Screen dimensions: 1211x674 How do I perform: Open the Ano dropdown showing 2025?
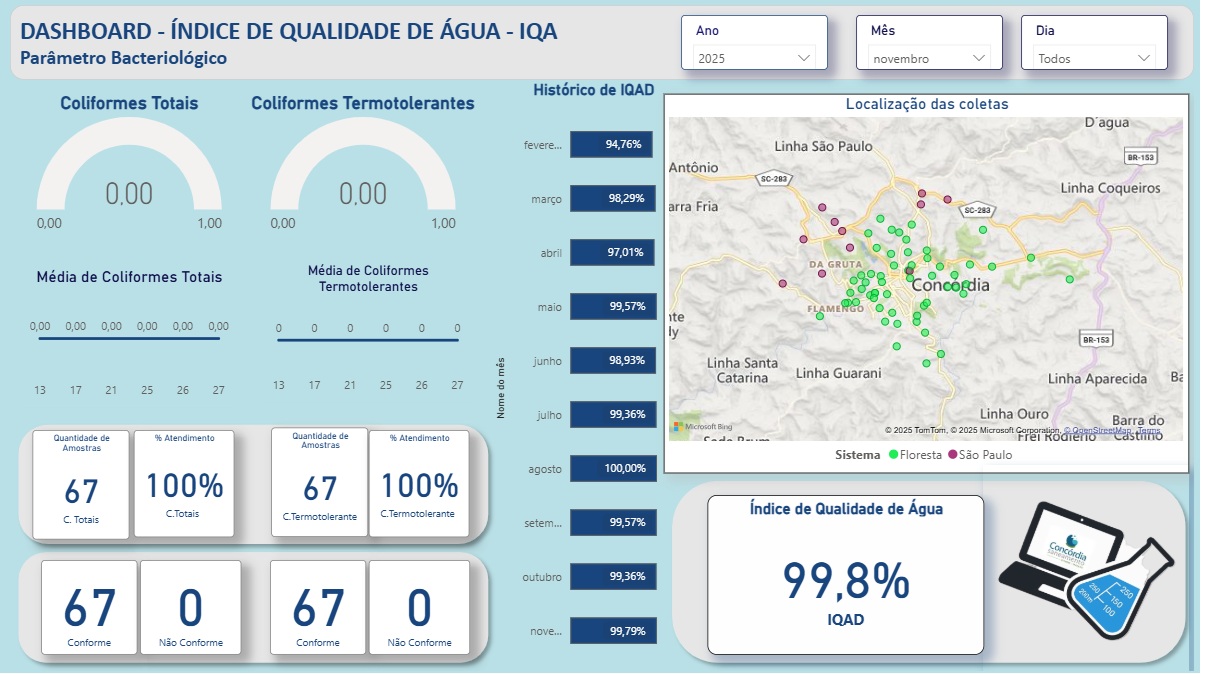click(755, 58)
